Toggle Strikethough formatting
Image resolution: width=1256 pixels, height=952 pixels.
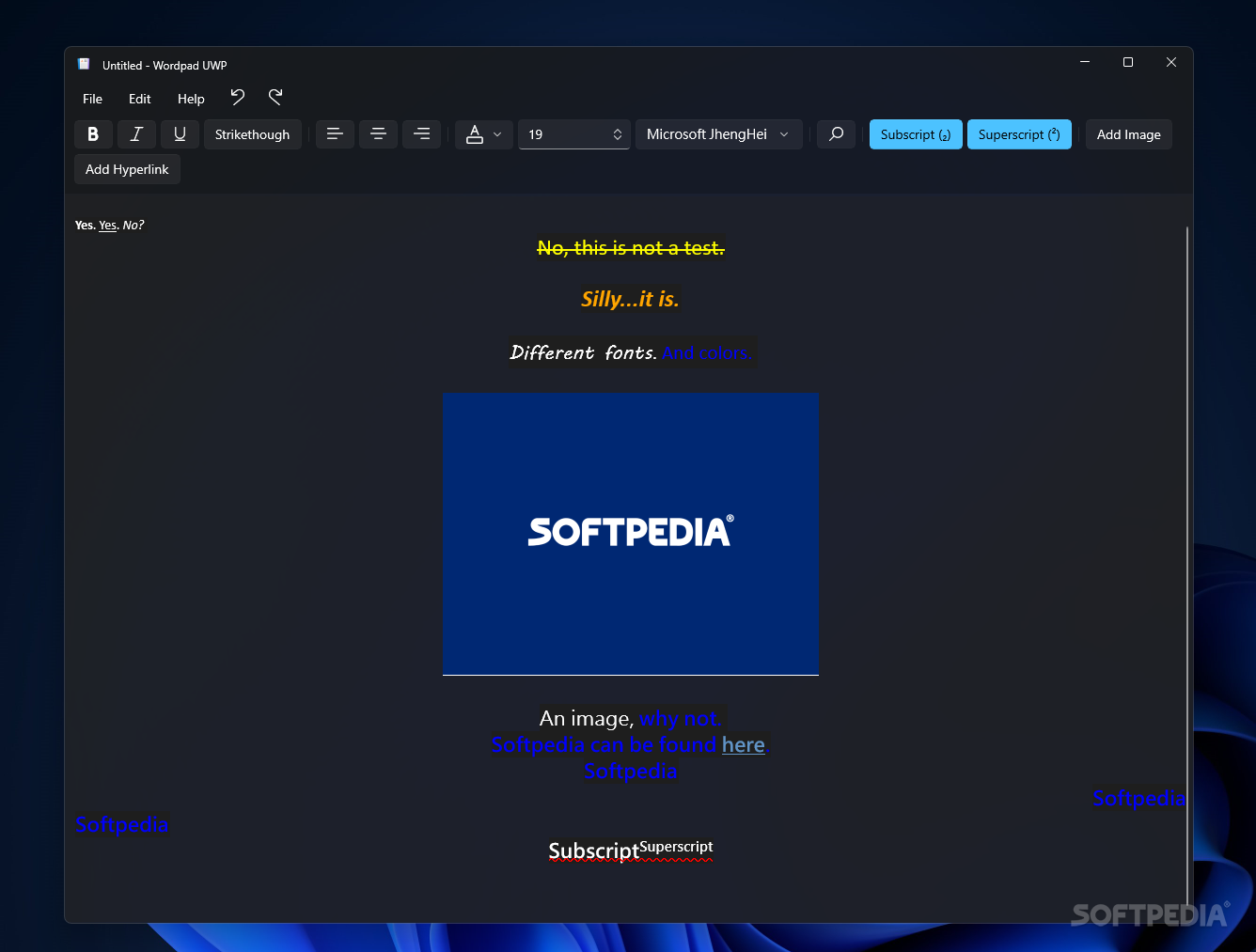pos(253,134)
